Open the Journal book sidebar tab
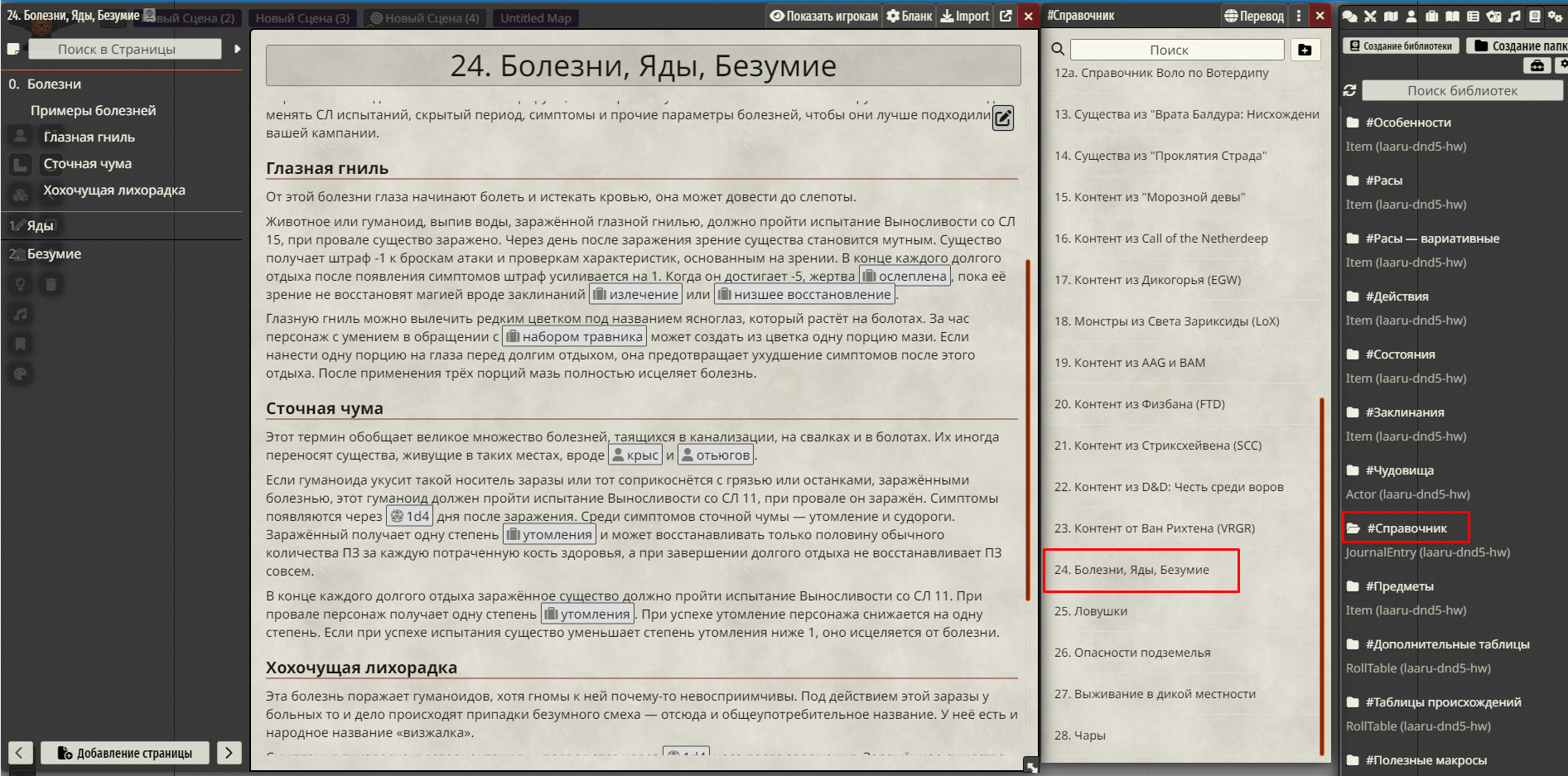This screenshot has height=776, width=1568. point(1453,16)
